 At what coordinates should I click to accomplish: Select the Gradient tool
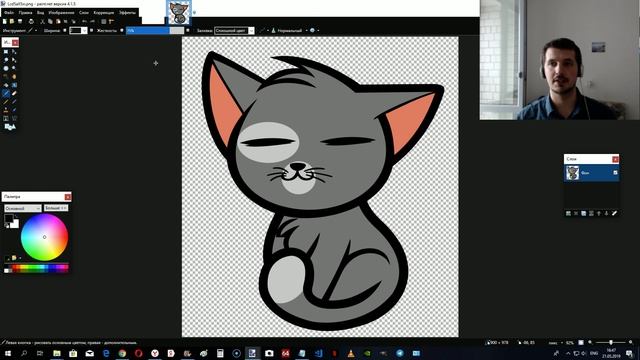coord(14,85)
